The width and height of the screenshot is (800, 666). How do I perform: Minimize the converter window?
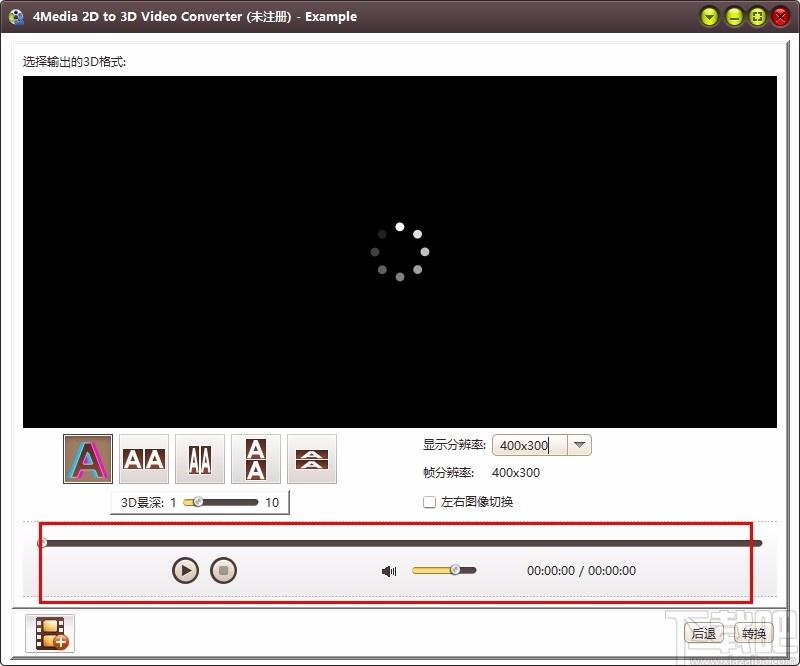click(734, 17)
